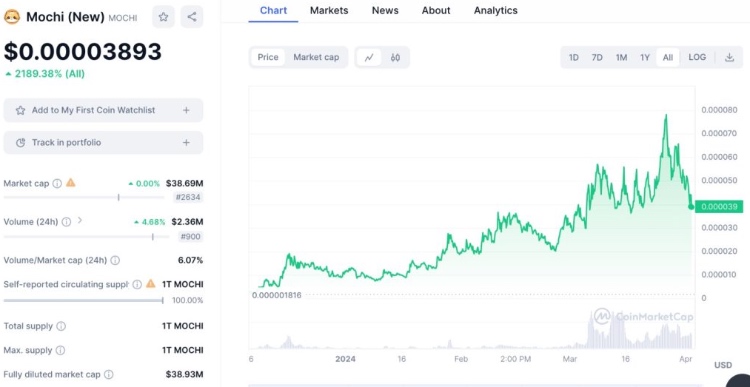Screen dimensions: 750x387
Task: Open the Markets tab
Action: point(329,10)
